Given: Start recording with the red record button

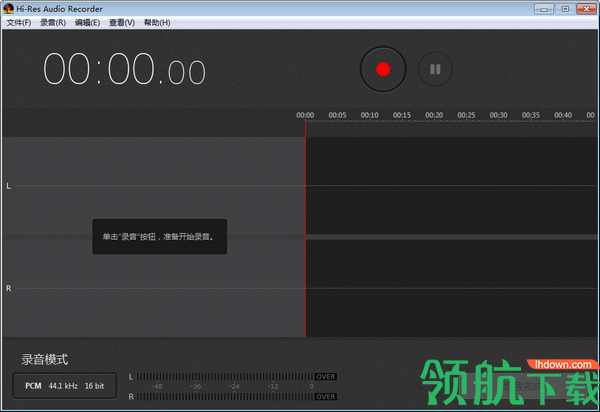Looking at the screenshot, I should (383, 69).
